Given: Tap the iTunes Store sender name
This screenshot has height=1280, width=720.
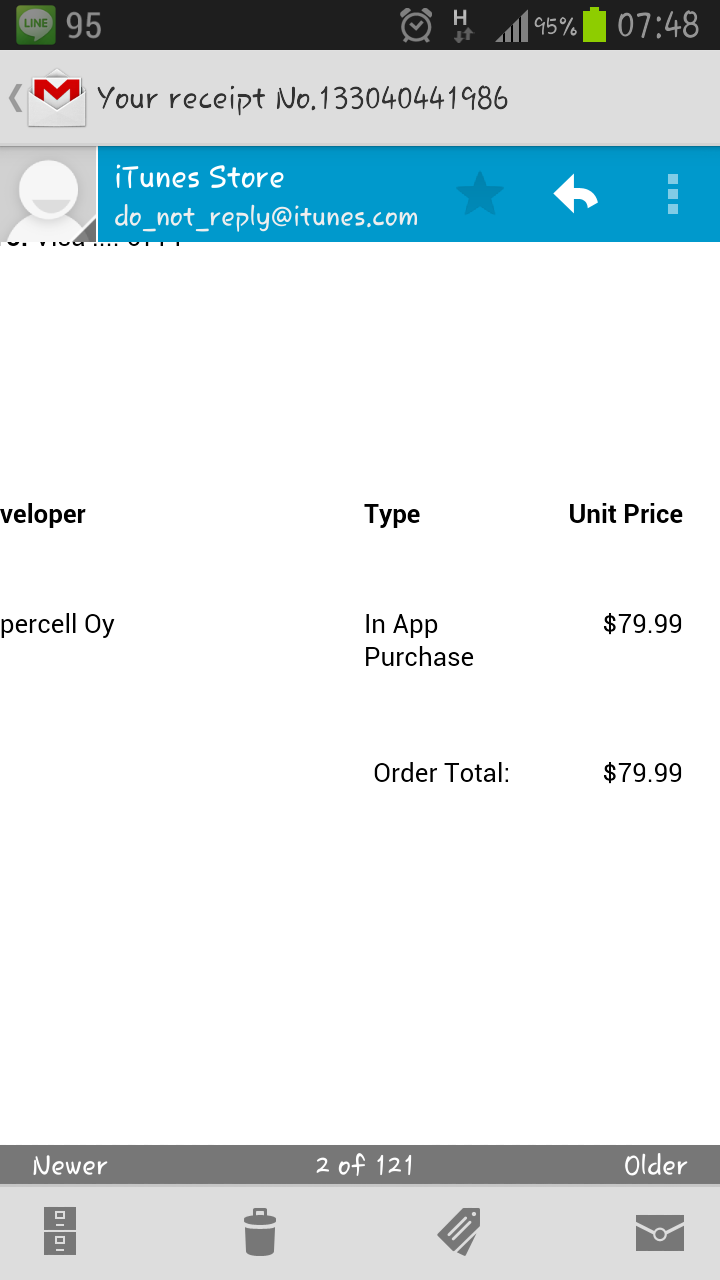Looking at the screenshot, I should click(x=199, y=178).
